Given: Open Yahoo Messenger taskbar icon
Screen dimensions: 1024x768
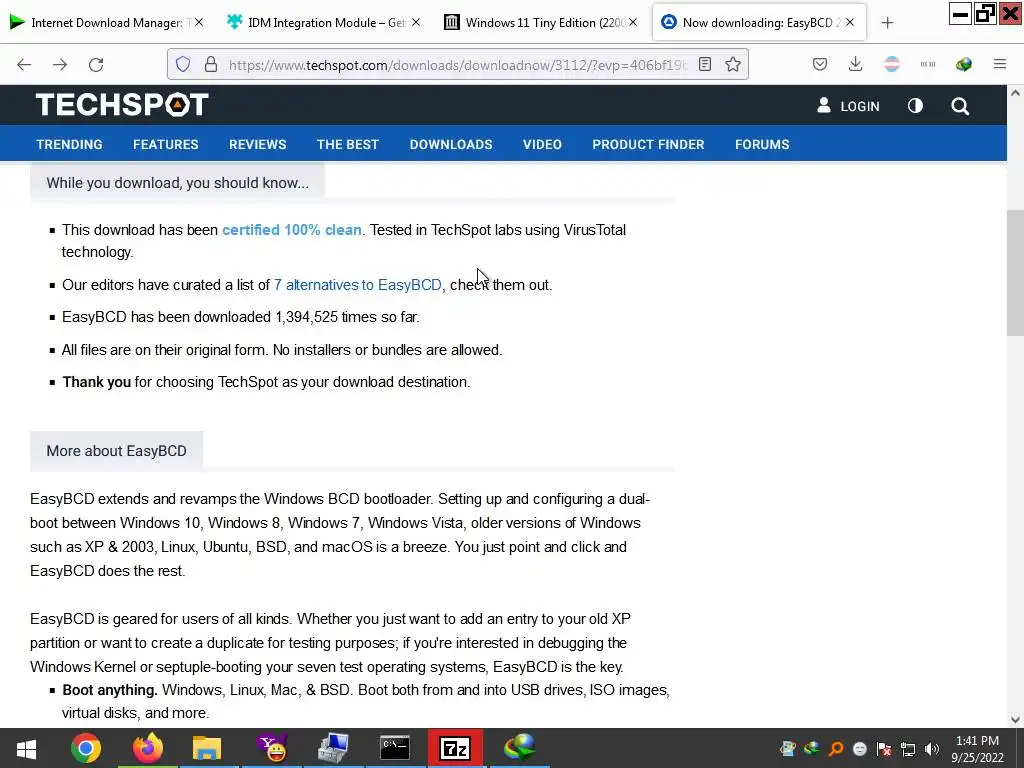Looking at the screenshot, I should click(x=272, y=748).
